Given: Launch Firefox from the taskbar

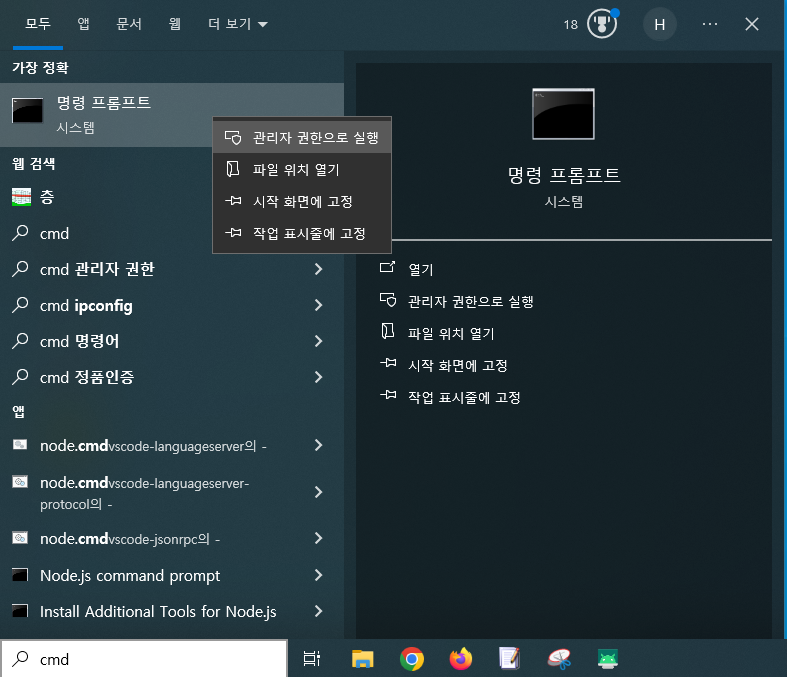Looking at the screenshot, I should [x=461, y=659].
